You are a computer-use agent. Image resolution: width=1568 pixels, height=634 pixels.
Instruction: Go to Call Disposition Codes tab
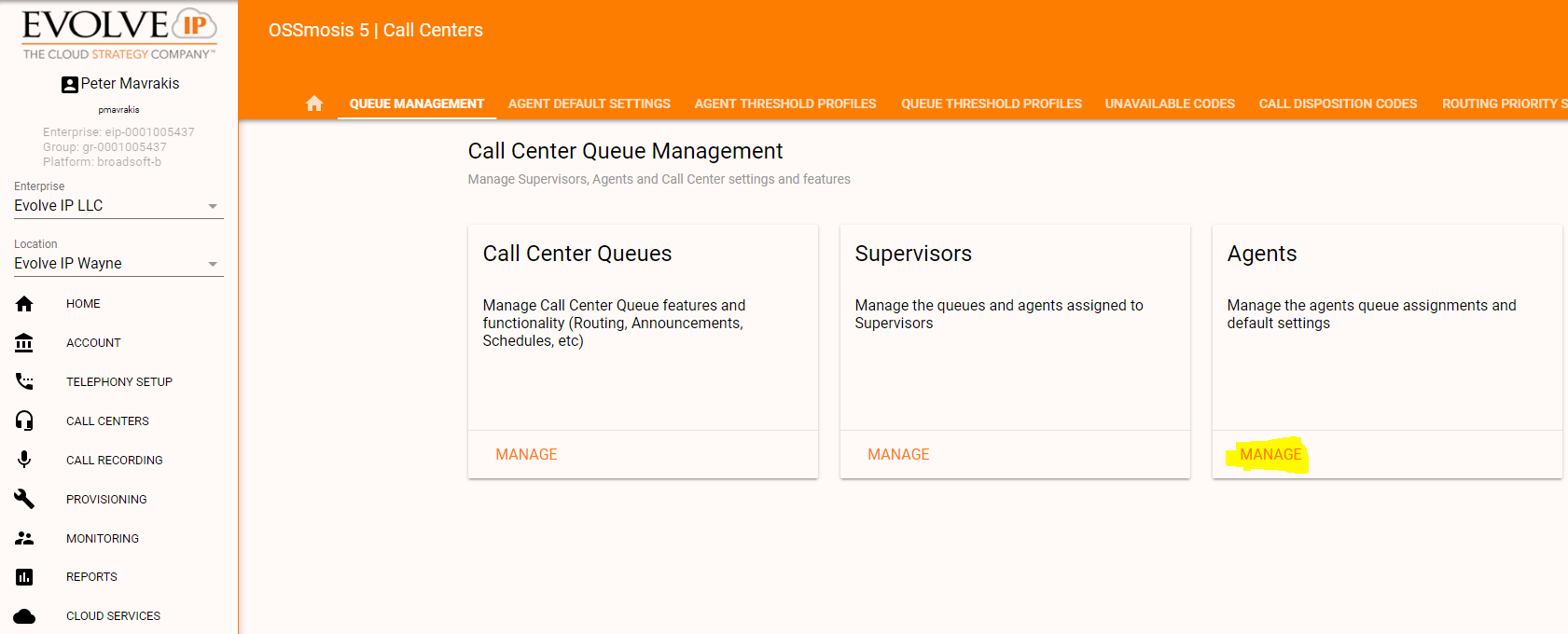(1338, 103)
